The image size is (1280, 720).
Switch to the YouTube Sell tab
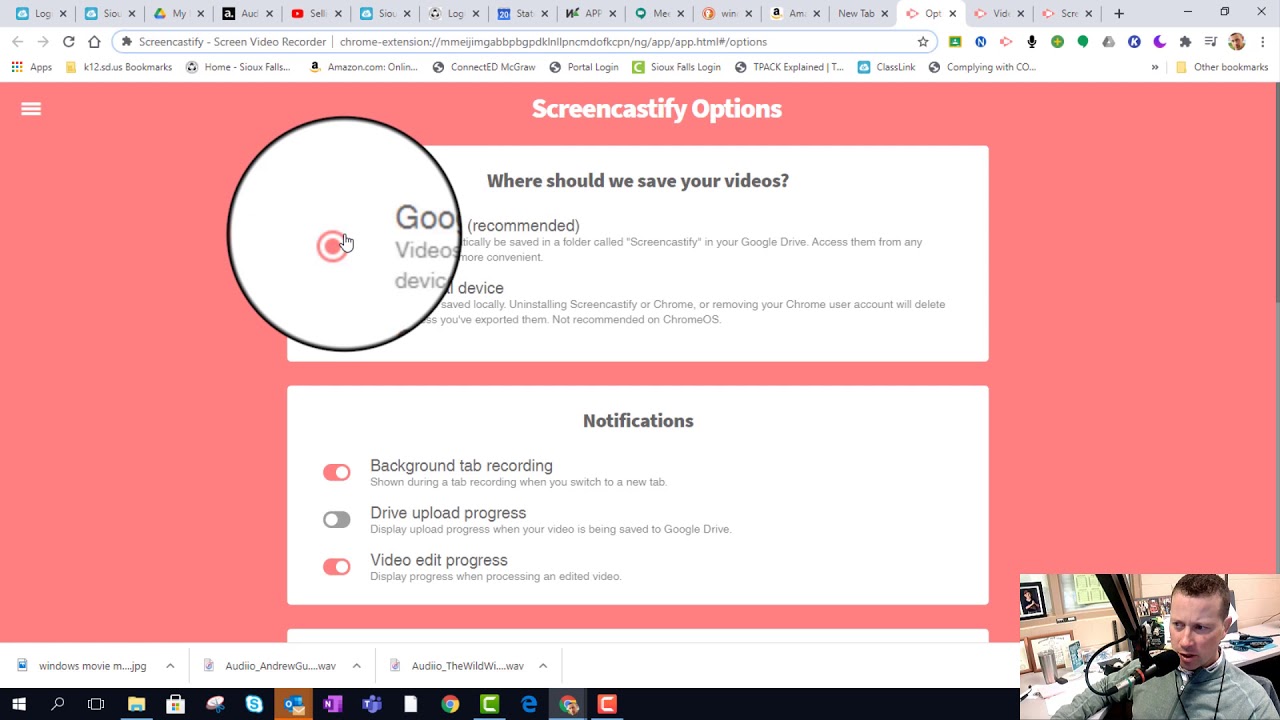tap(315, 14)
